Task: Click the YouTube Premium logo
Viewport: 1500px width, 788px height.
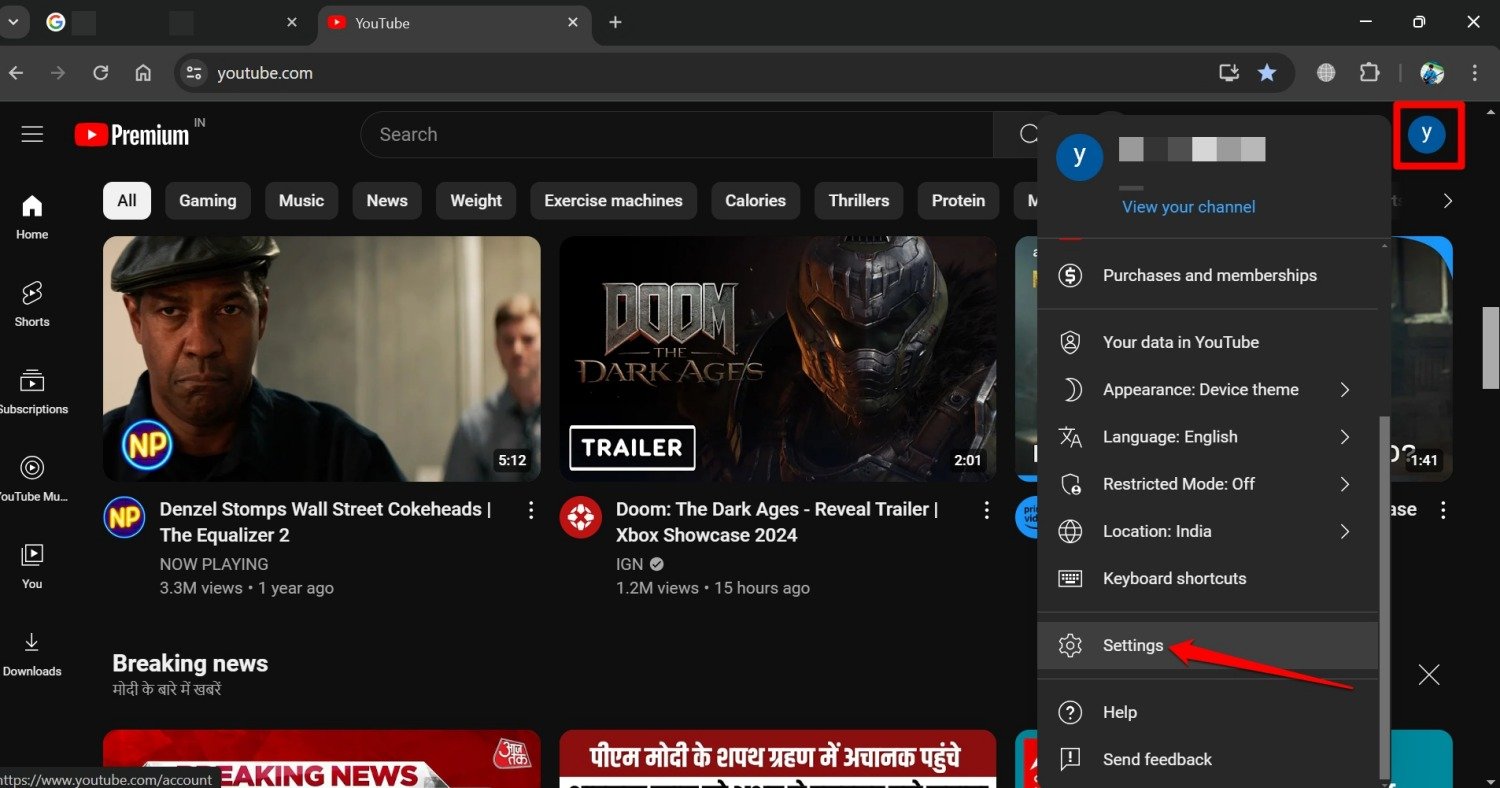Action: click(x=132, y=135)
